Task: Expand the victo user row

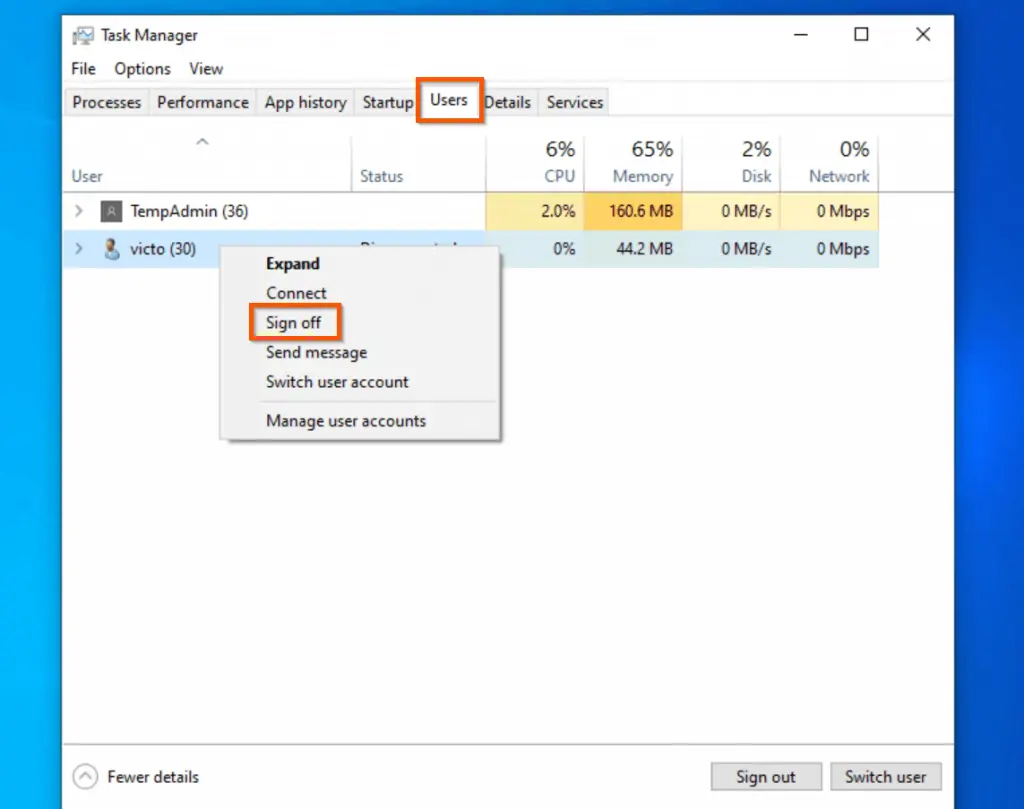Action: pyautogui.click(x=79, y=249)
